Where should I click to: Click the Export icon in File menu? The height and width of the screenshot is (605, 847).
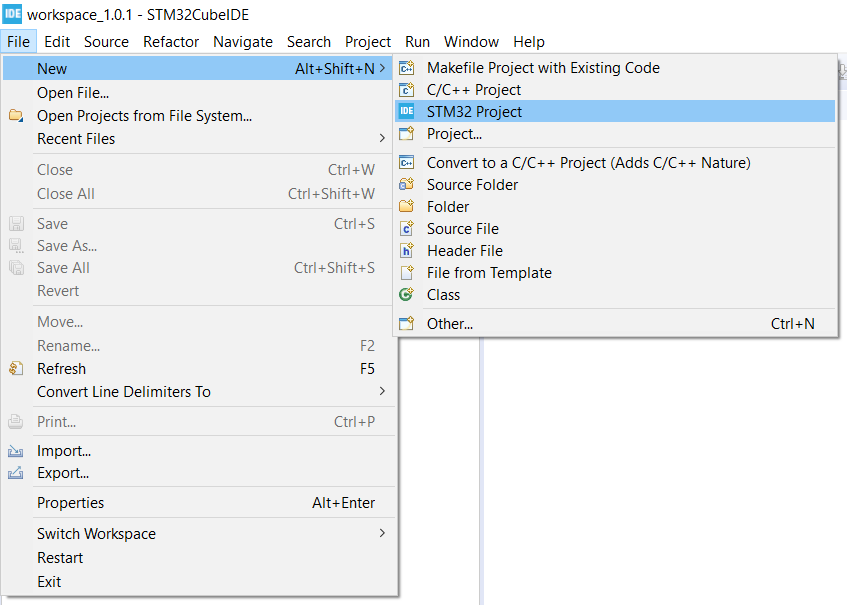click(x=16, y=473)
